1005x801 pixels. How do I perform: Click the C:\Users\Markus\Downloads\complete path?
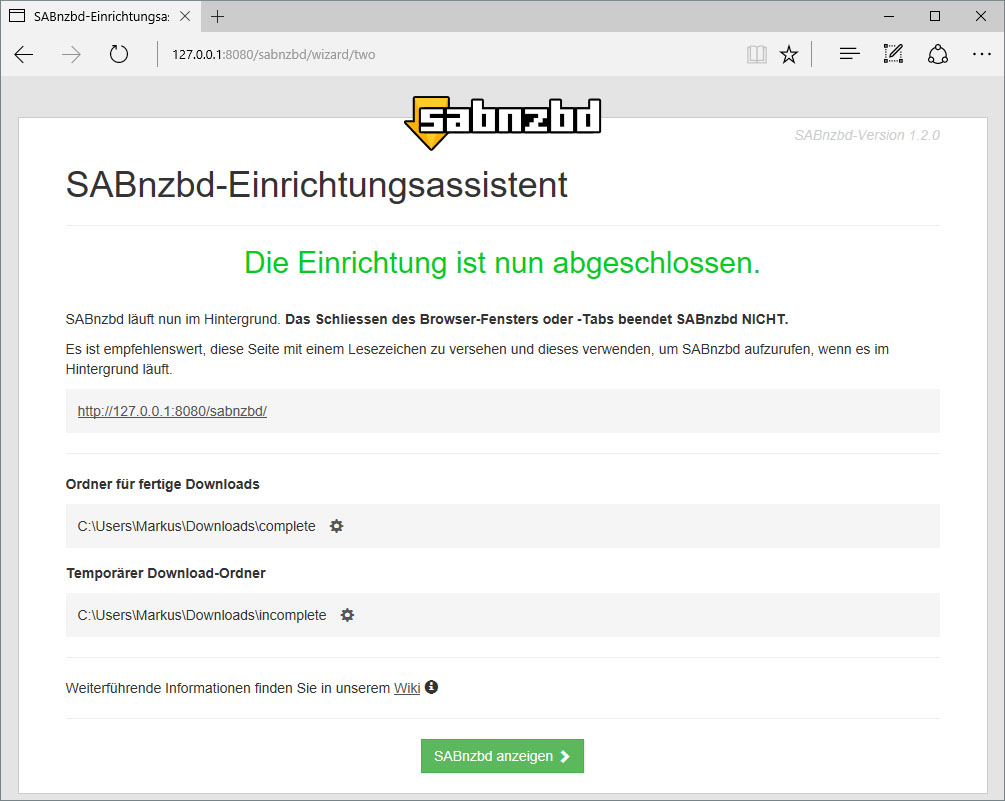coord(197,526)
